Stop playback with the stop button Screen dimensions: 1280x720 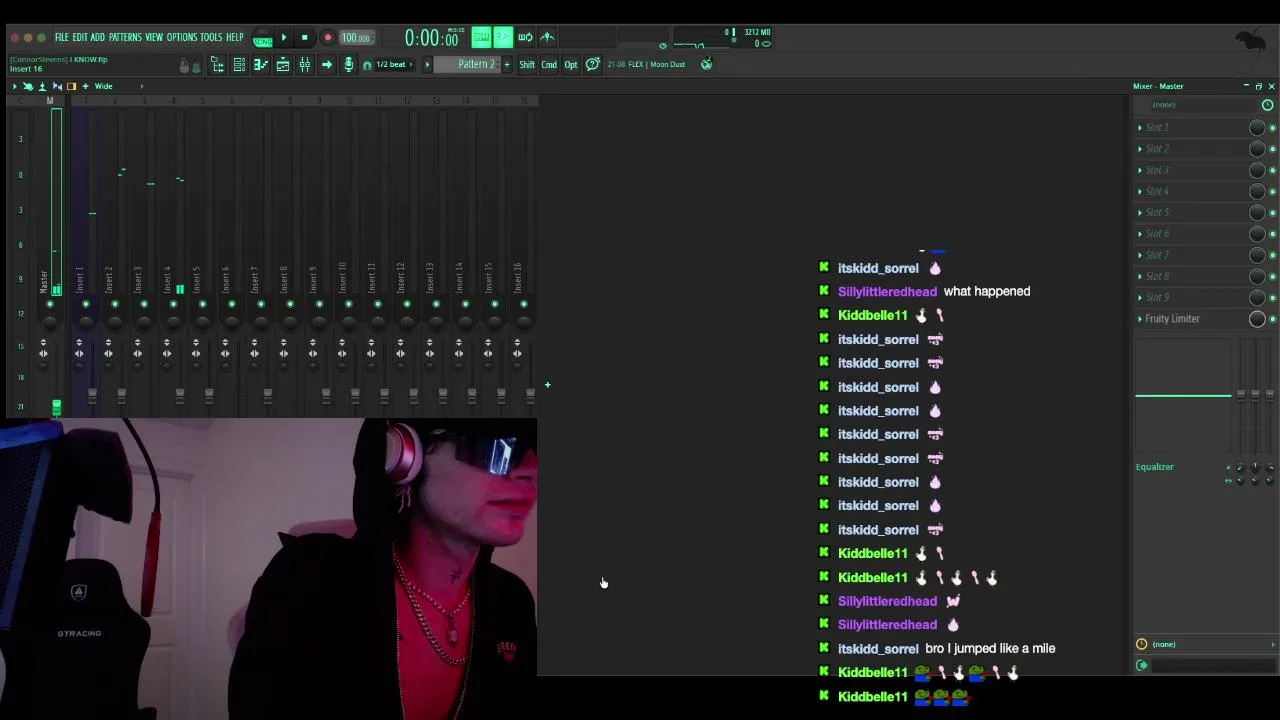[305, 38]
